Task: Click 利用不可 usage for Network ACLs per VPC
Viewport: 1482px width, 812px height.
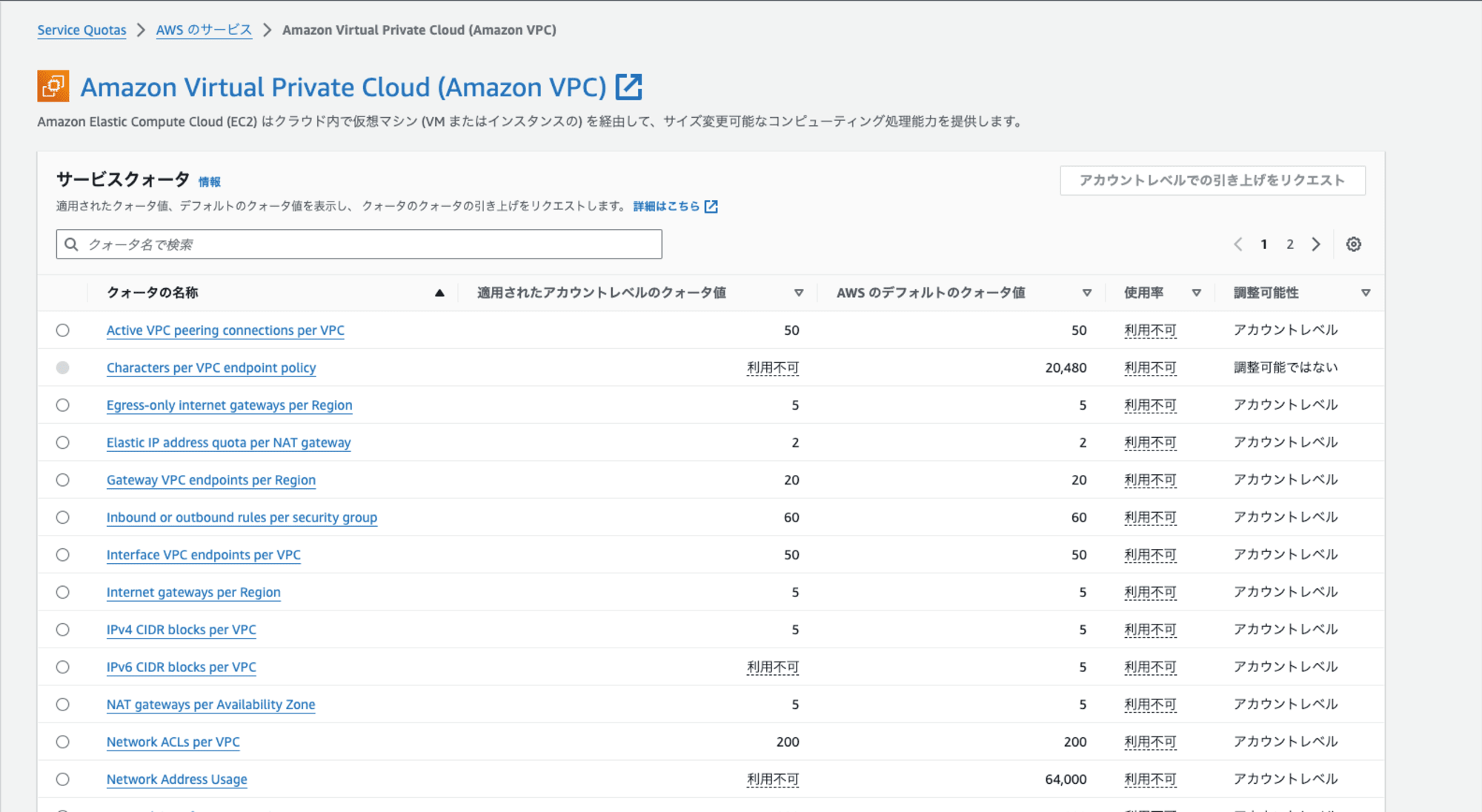Action: [1150, 742]
